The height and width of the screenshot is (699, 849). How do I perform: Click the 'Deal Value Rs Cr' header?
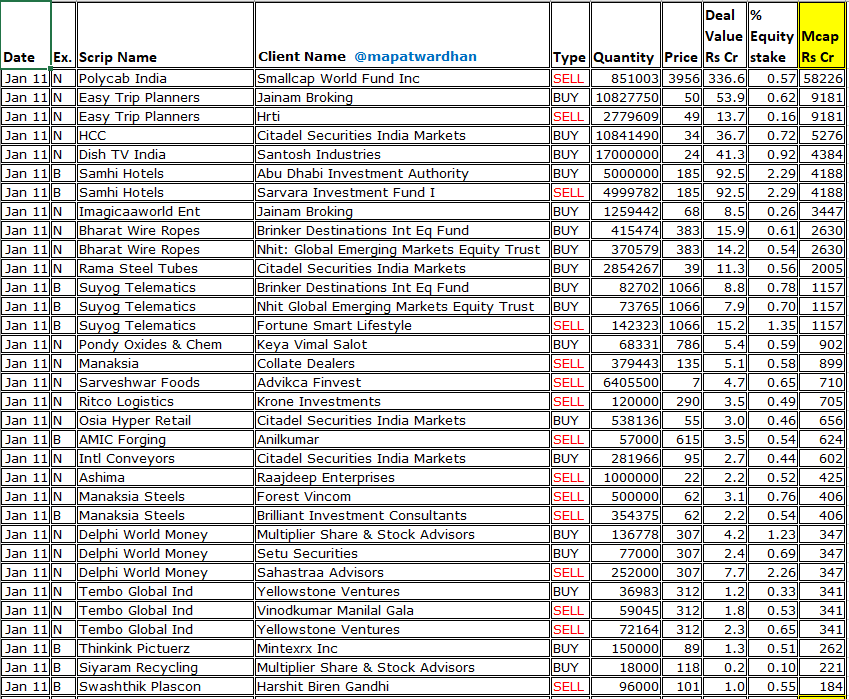[724, 35]
